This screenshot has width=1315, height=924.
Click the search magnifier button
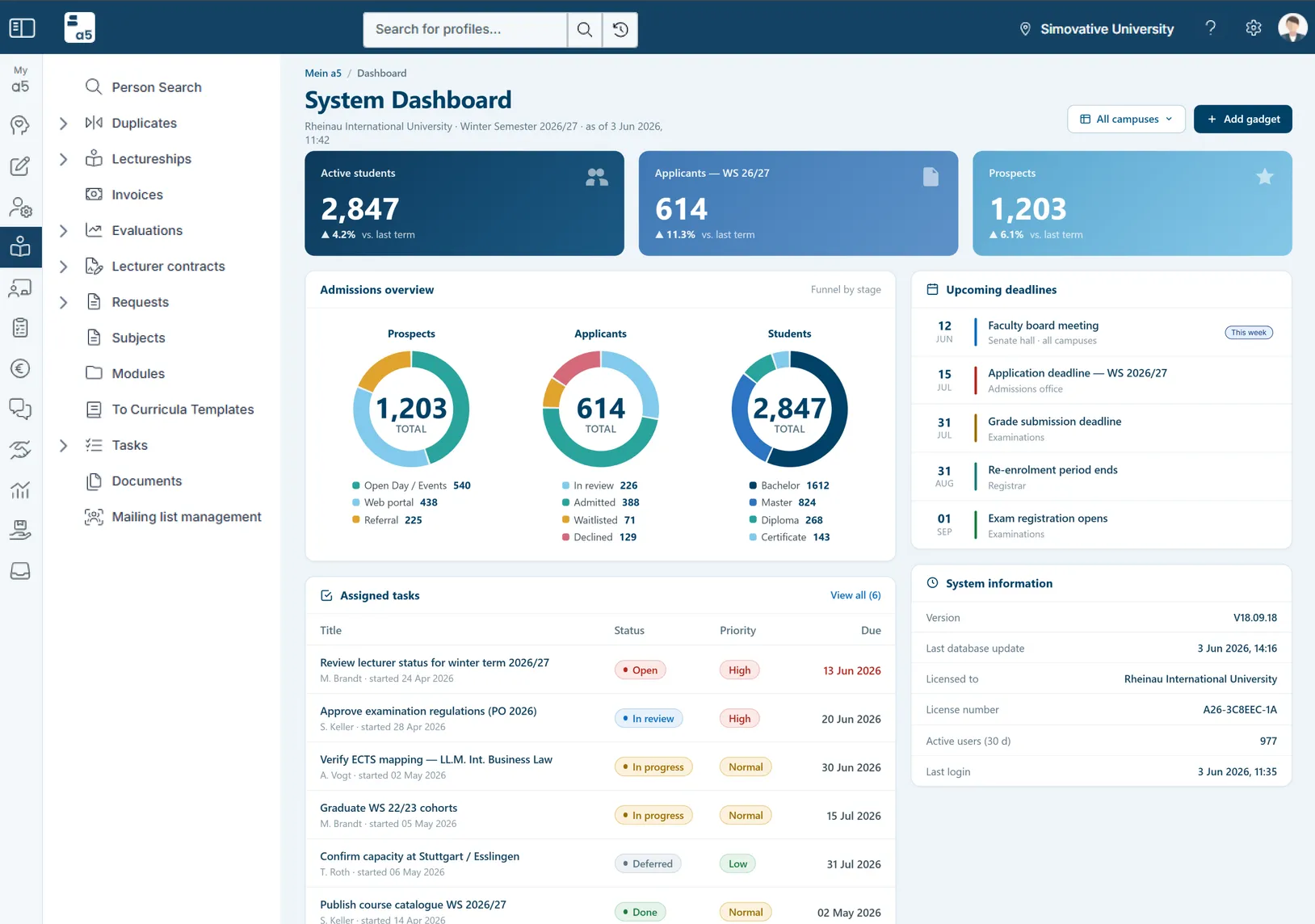[x=585, y=29]
